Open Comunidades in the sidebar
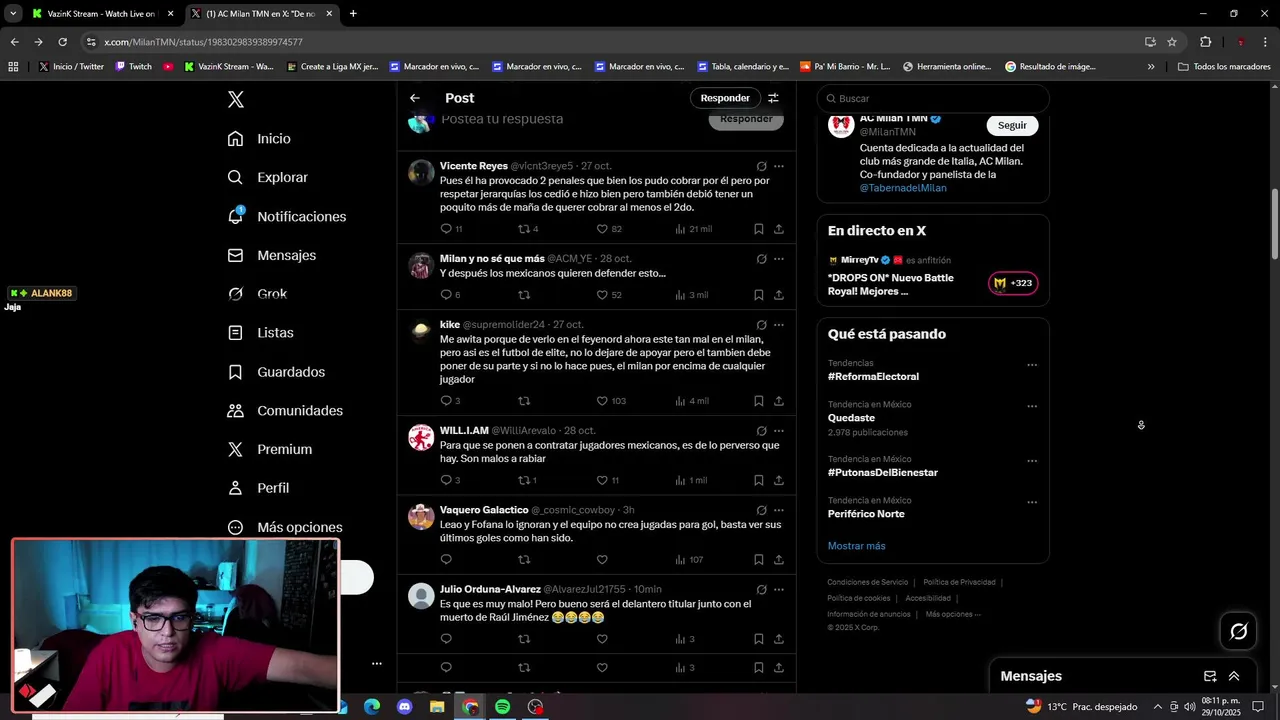Screen dimensions: 1280x720 pyautogui.click(x=285, y=411)
